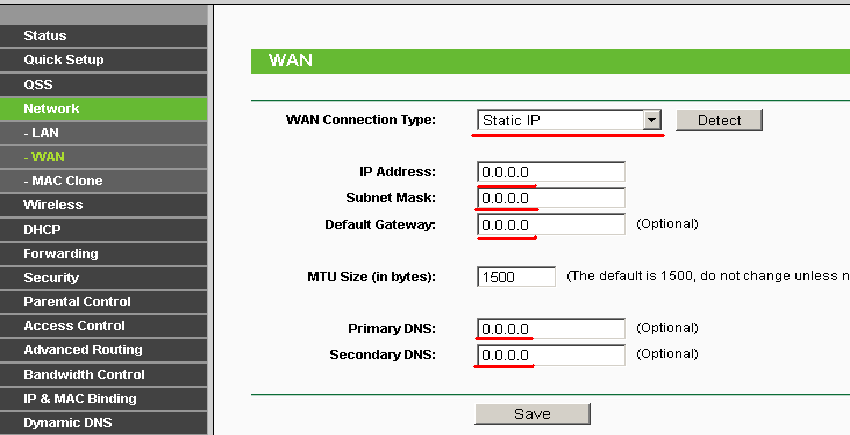Screen dimensions: 850x435
Task: Focus the Default Gateway field
Action: [551, 225]
